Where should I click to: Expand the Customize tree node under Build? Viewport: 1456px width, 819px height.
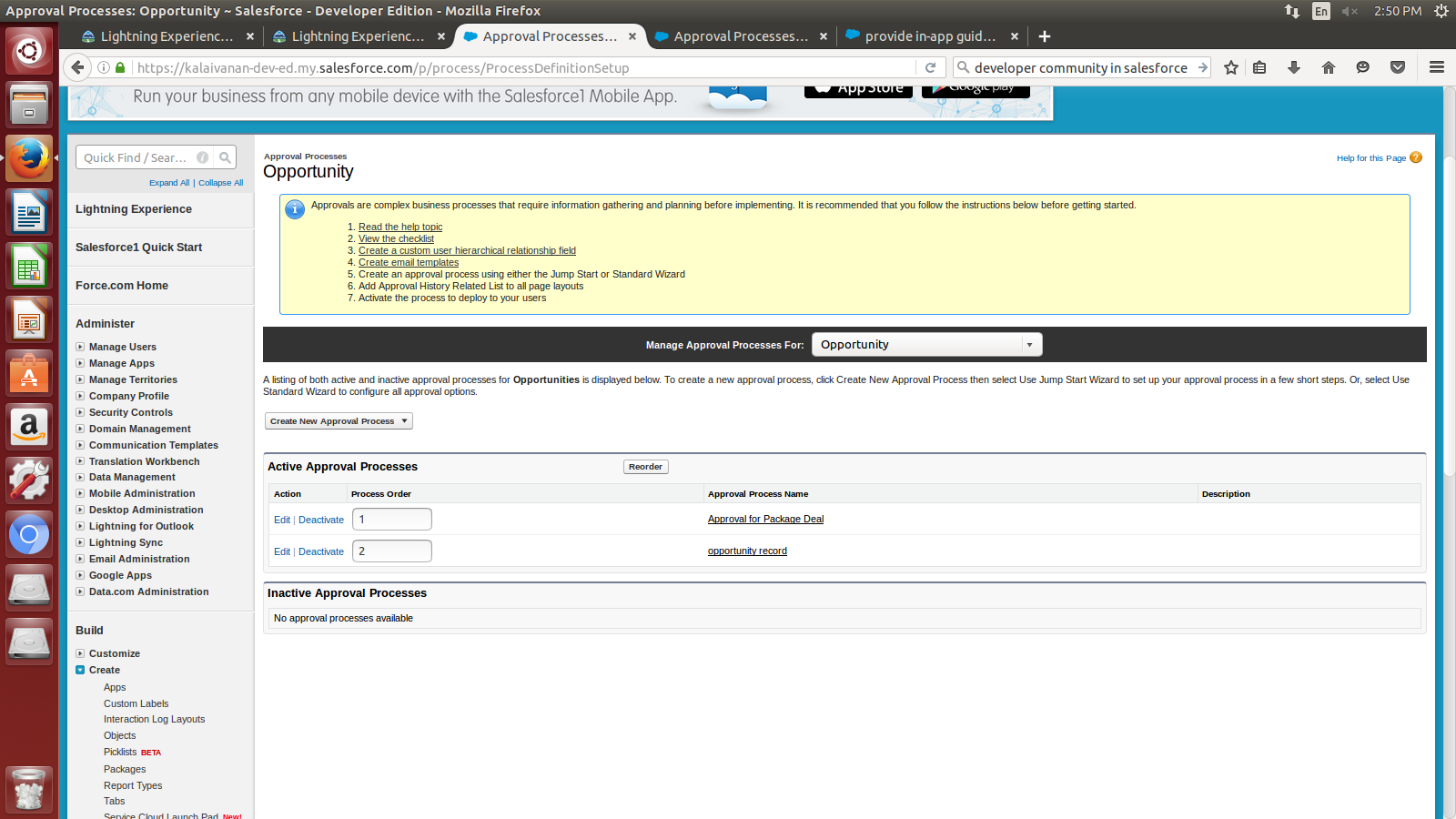point(80,653)
